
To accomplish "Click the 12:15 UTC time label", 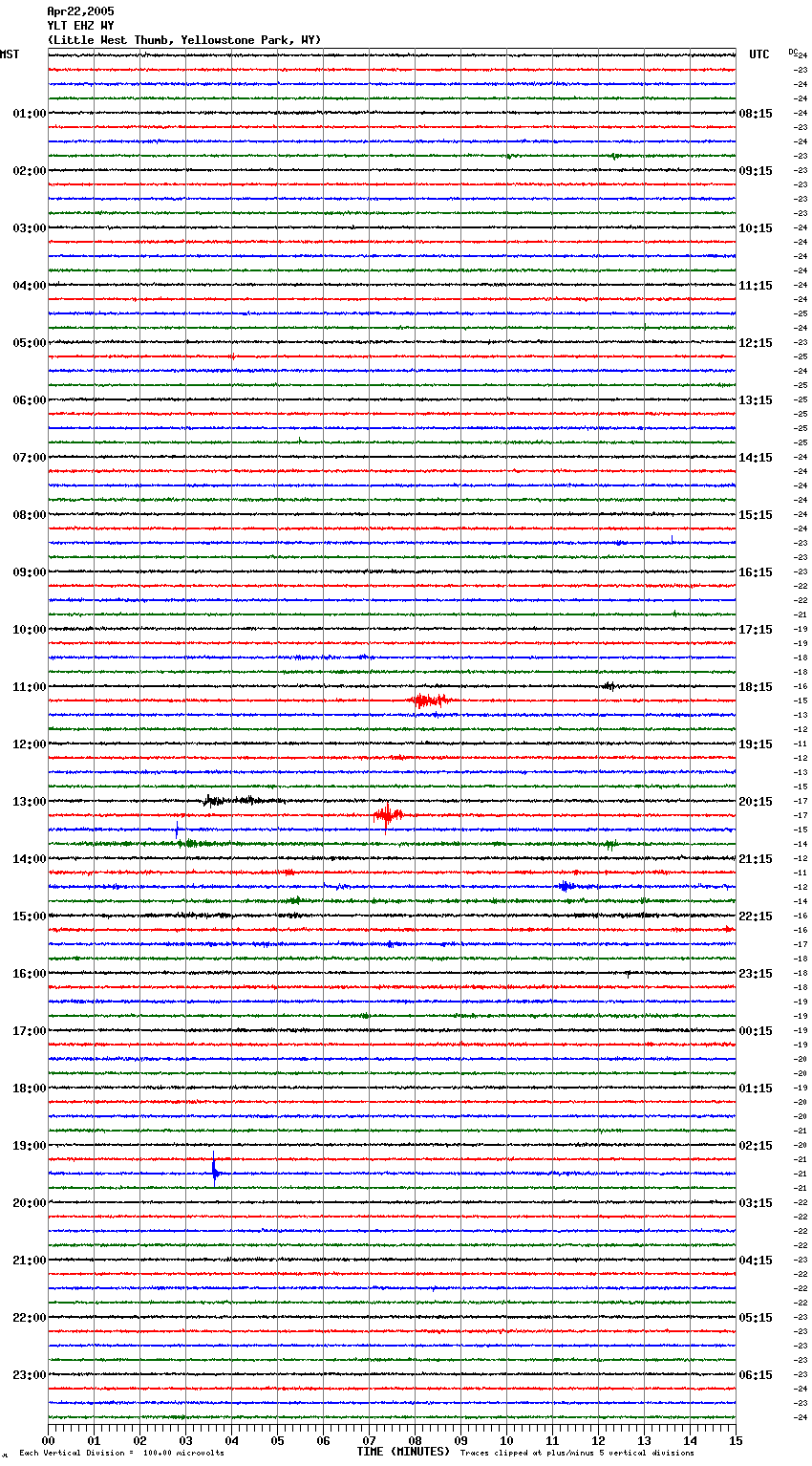I will (x=756, y=343).
